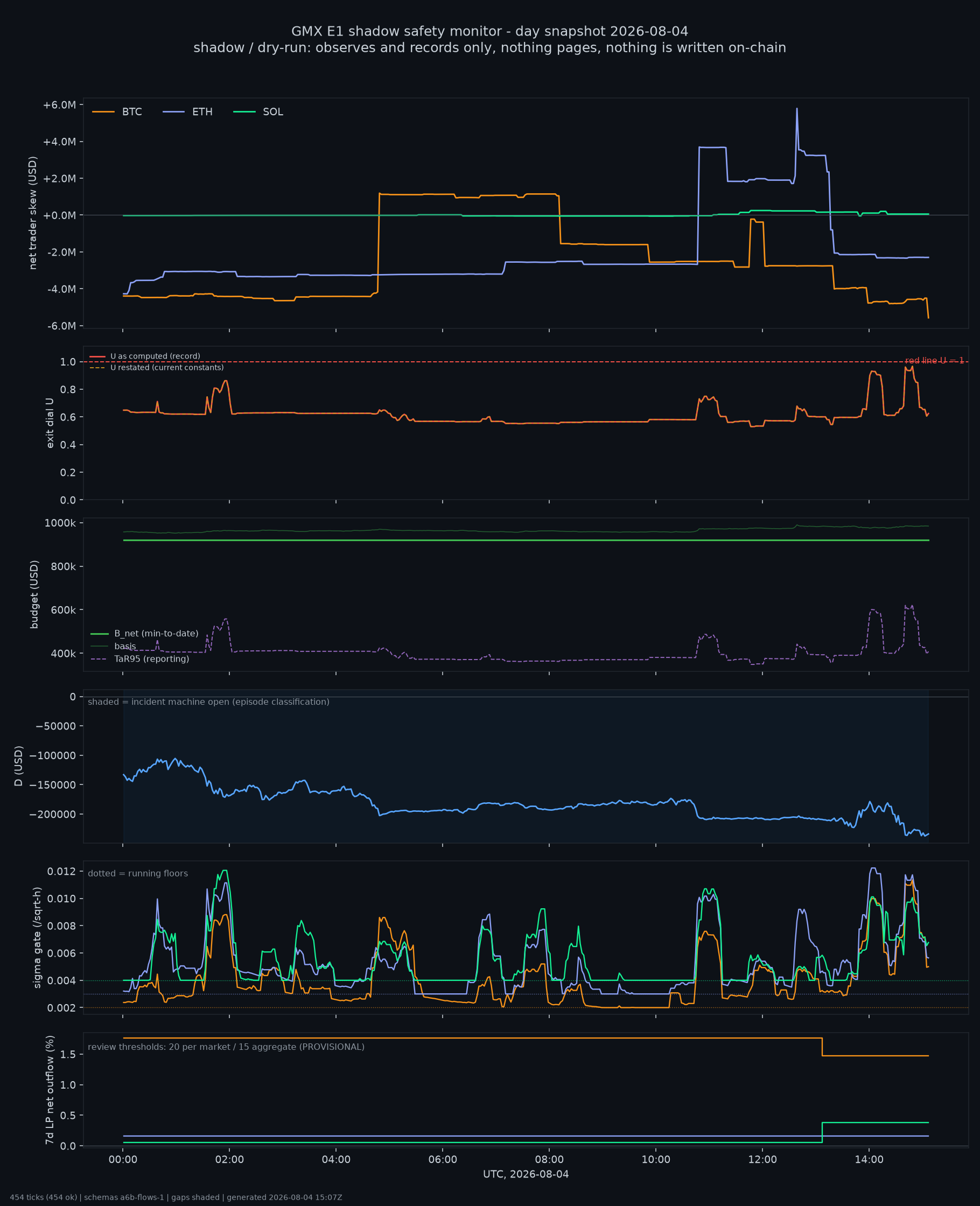The width and height of the screenshot is (980, 1206).
Task: Click the "+0.0M" tick label
Action: tap(59, 215)
